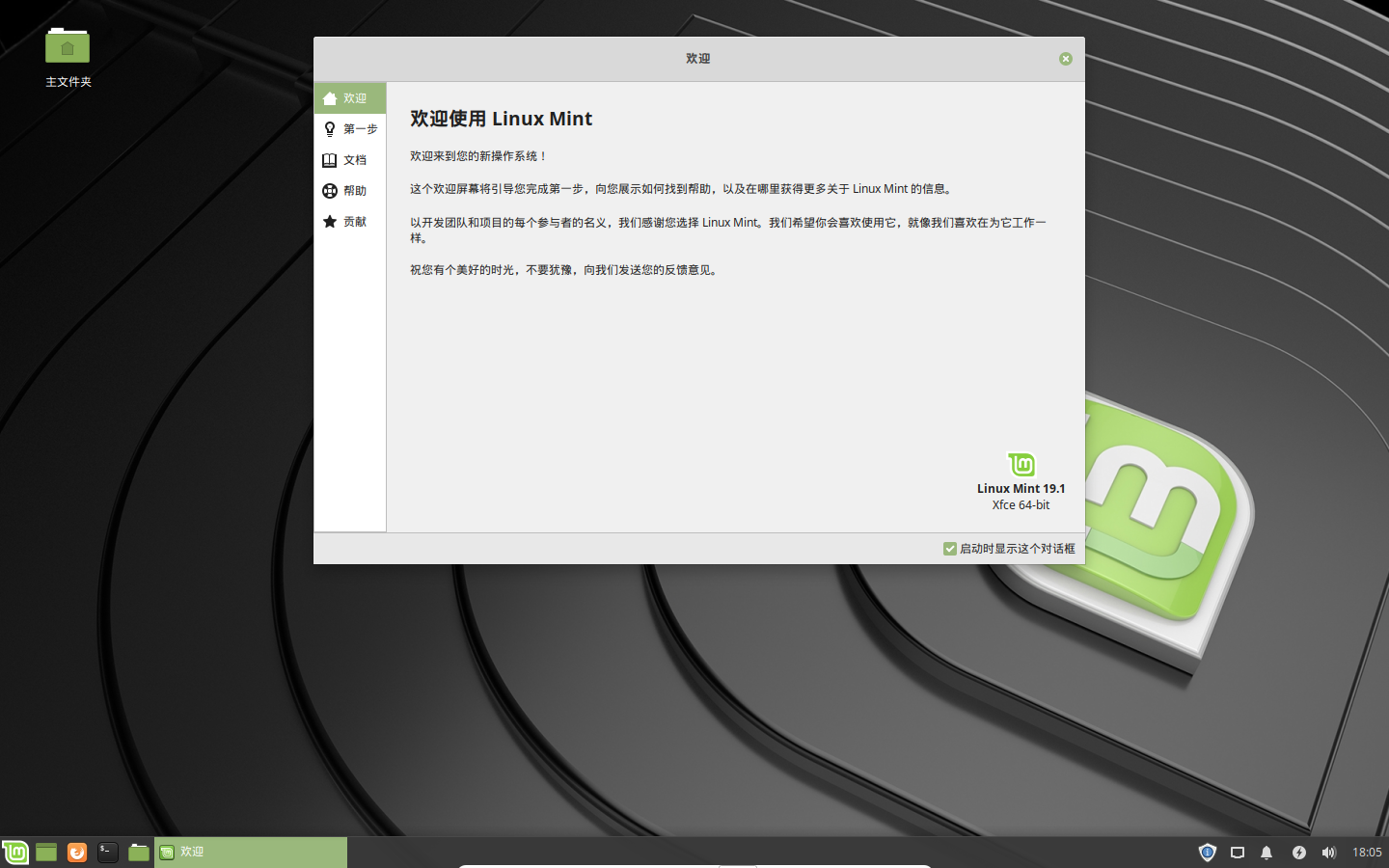1389x868 pixels.
Task: Click the power manager icon in the tray
Action: tap(1299, 852)
